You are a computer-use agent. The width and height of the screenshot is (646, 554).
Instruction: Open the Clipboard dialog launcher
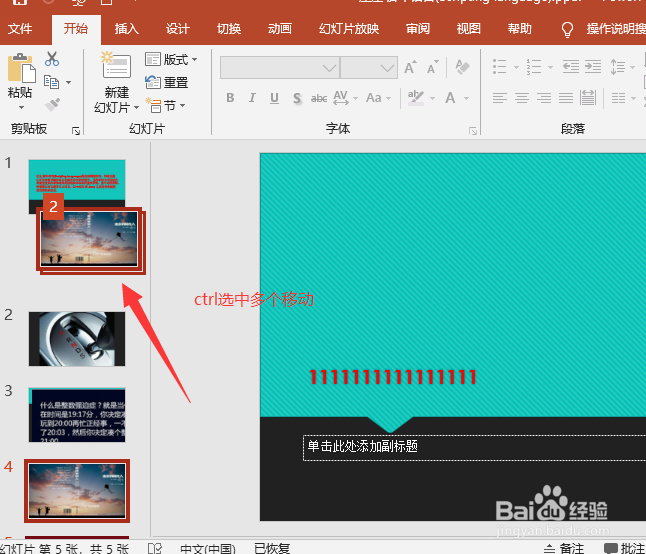pyautogui.click(x=76, y=131)
